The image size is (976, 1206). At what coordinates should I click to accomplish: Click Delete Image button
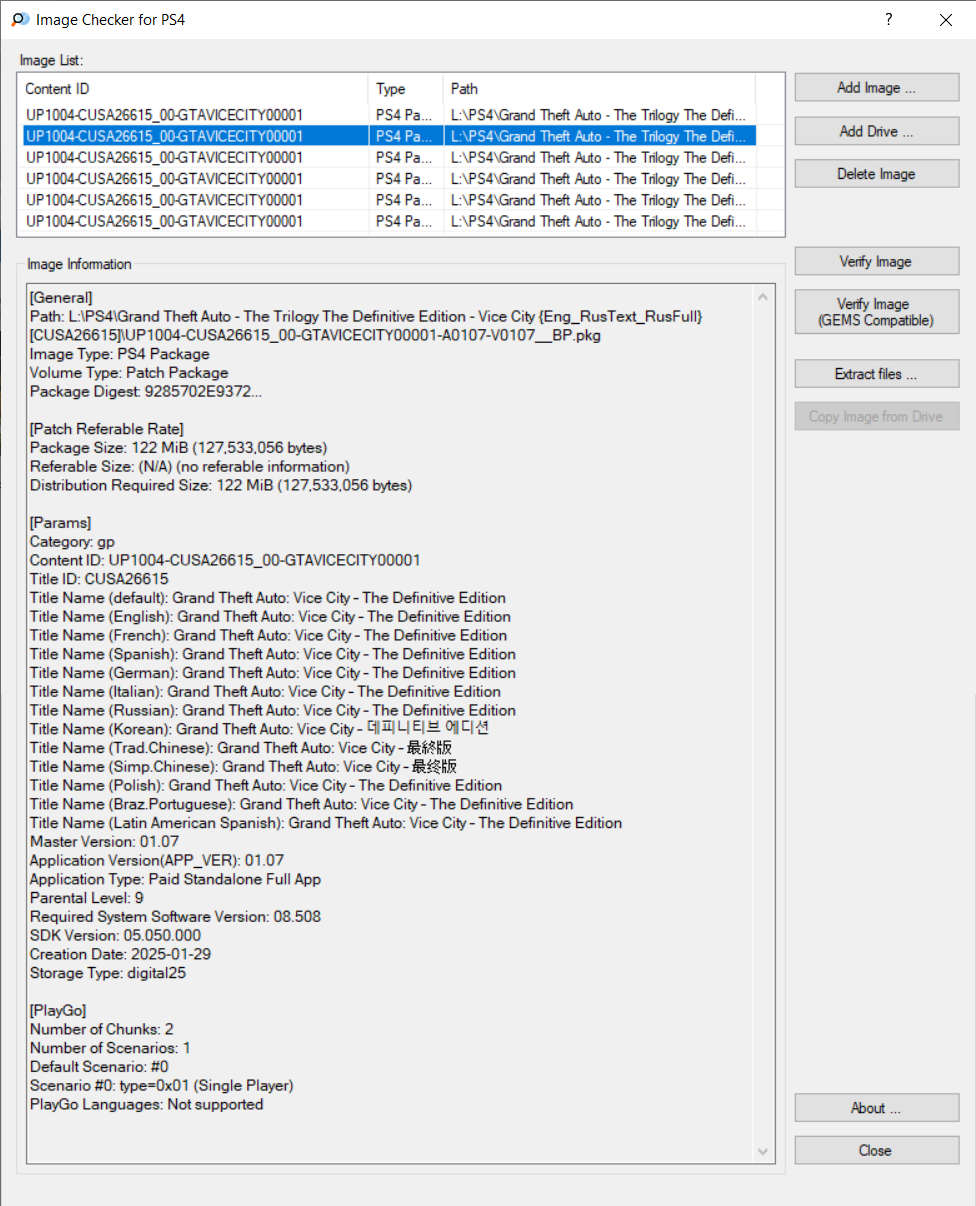(877, 174)
